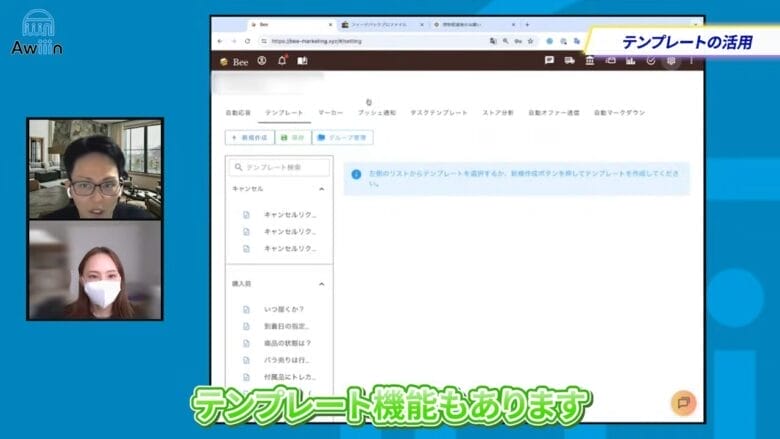Open the check-circle tasks icon in header

pyautogui.click(x=651, y=60)
